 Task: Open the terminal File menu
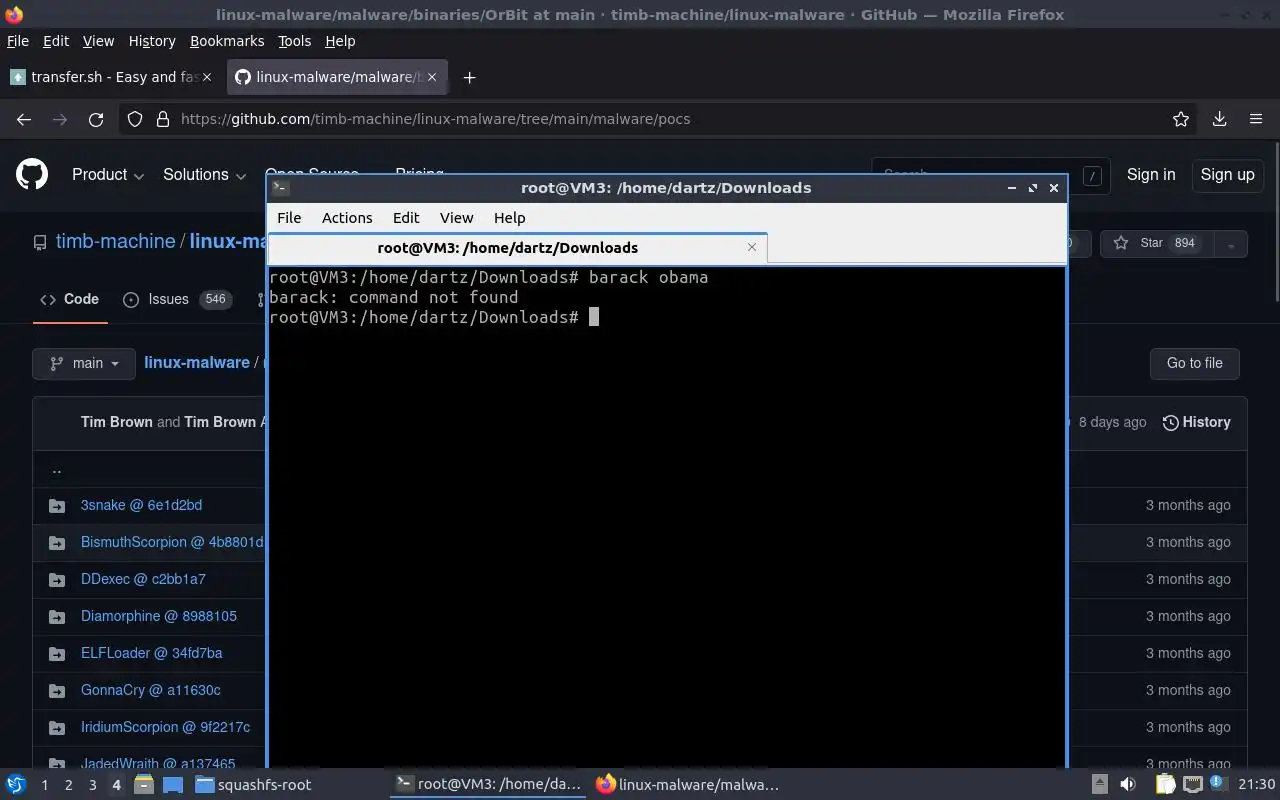click(289, 217)
